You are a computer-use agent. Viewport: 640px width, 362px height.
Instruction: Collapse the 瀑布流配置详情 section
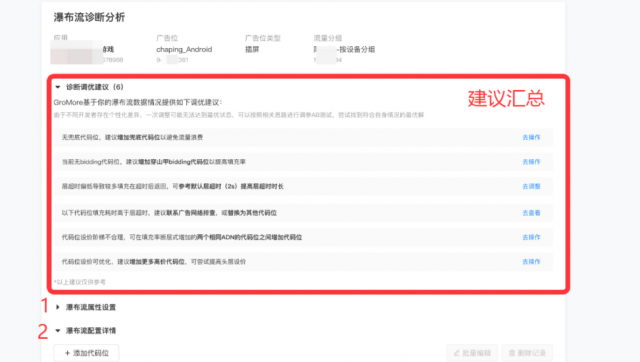58,331
